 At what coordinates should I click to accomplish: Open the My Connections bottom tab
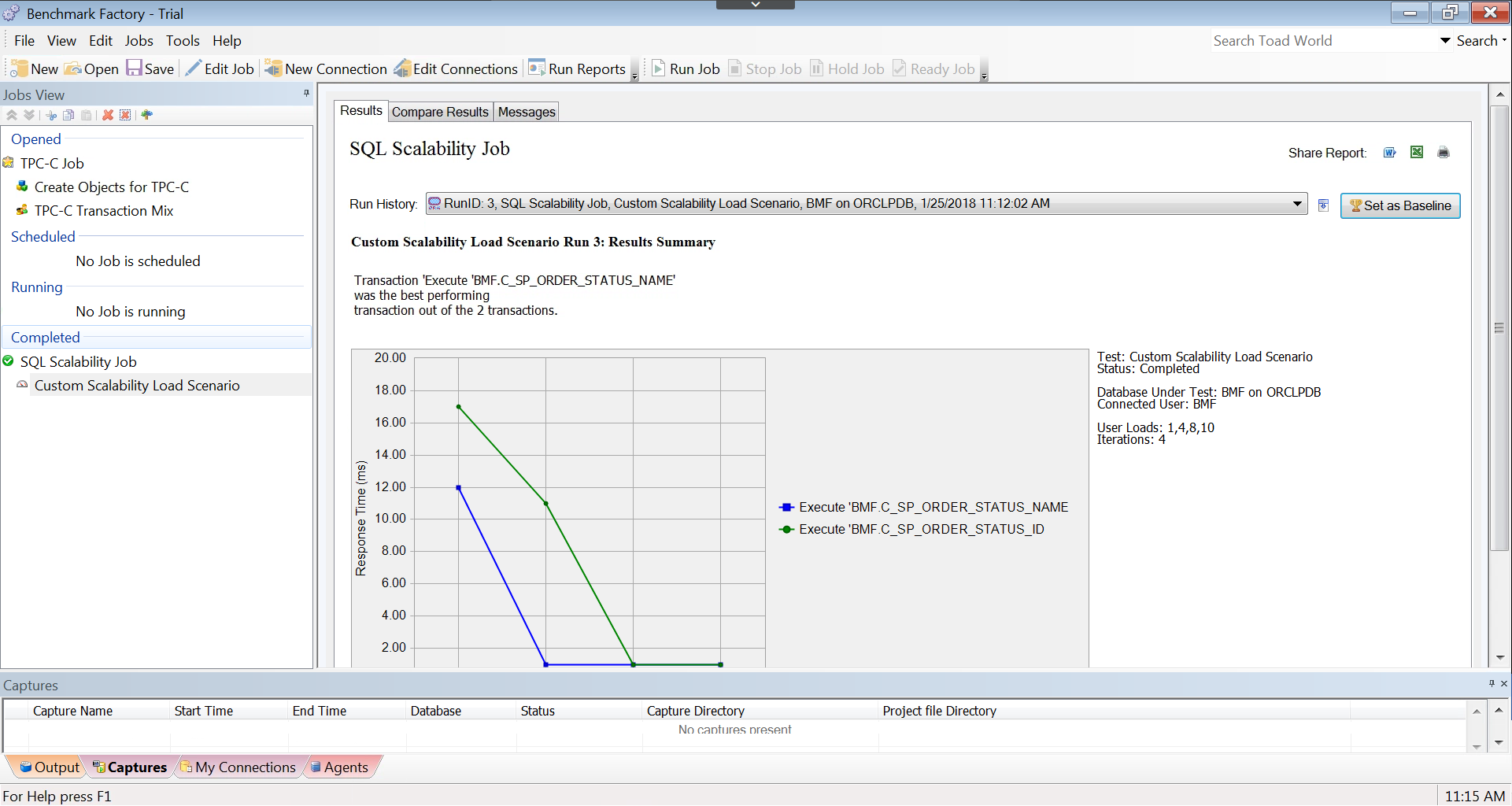[x=238, y=767]
